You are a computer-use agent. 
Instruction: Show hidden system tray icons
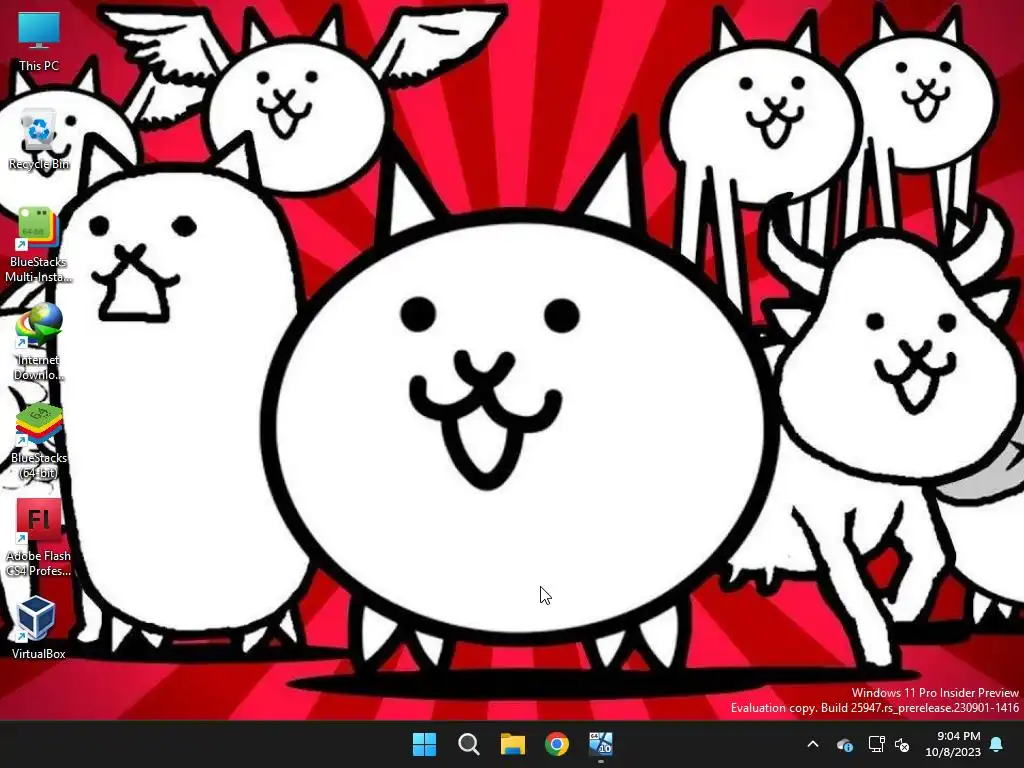[813, 744]
